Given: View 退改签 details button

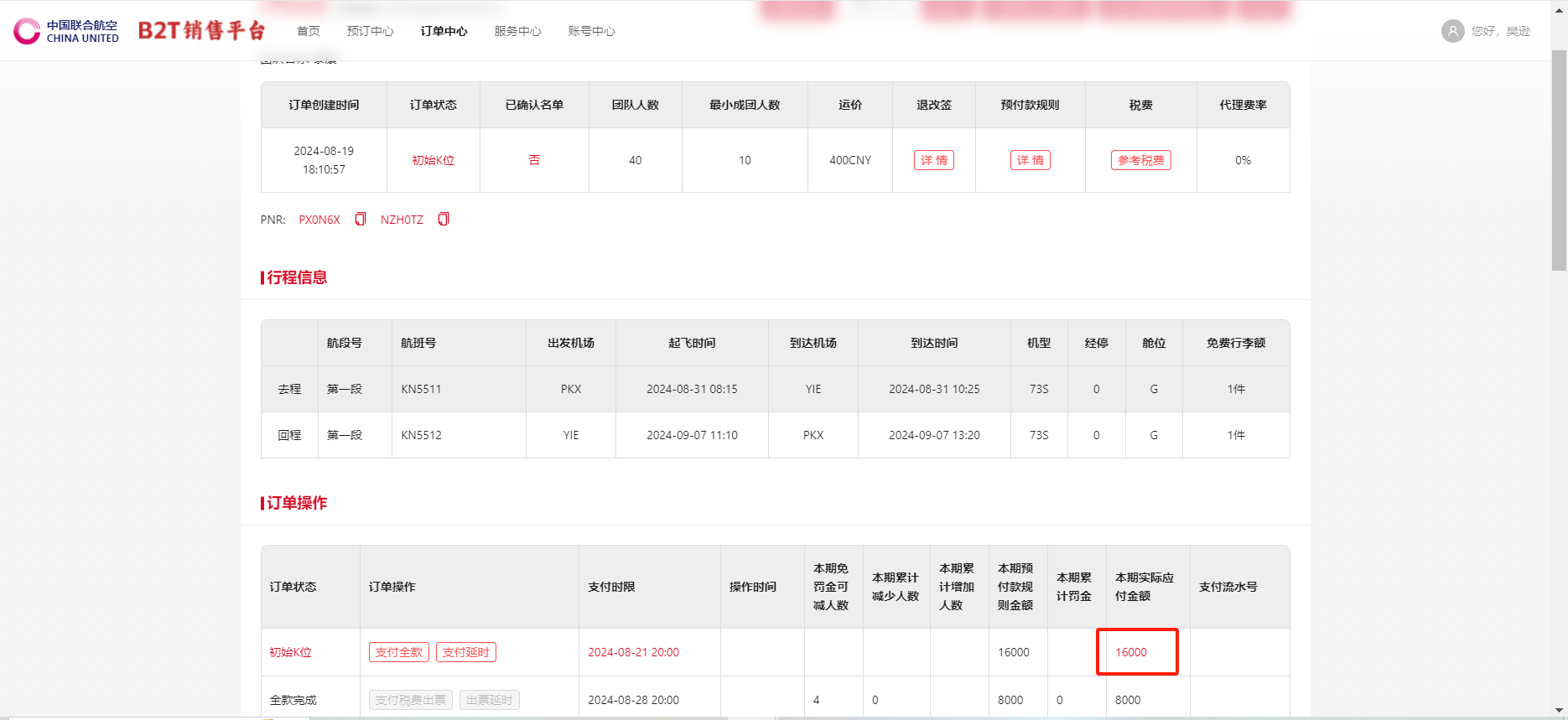Looking at the screenshot, I should tap(933, 160).
